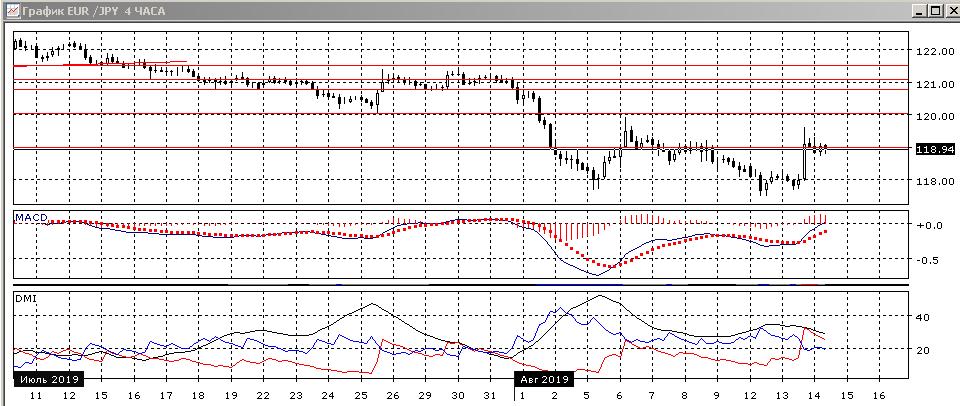Click date 31 on the time axis
Viewport: 960px width, 406px height.
point(489,397)
